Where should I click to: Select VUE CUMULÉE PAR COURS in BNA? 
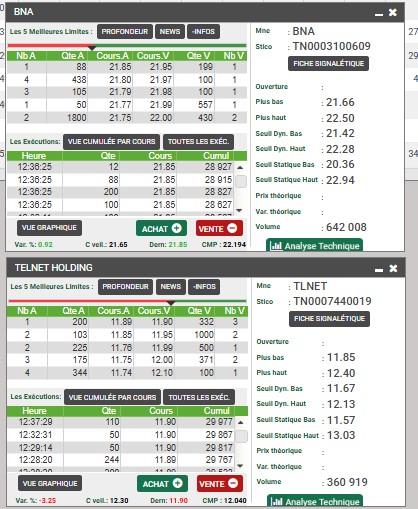111,142
